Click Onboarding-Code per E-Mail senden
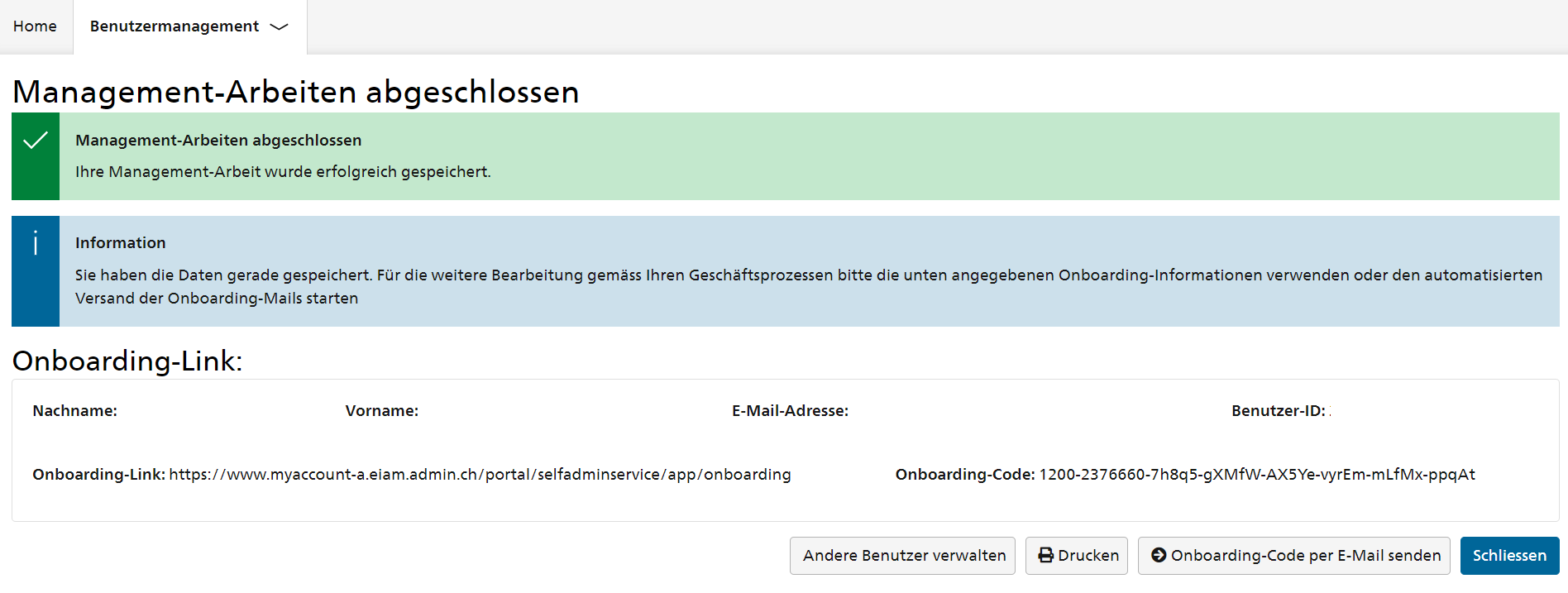This screenshot has height=593, width=1568. pyautogui.click(x=1294, y=556)
